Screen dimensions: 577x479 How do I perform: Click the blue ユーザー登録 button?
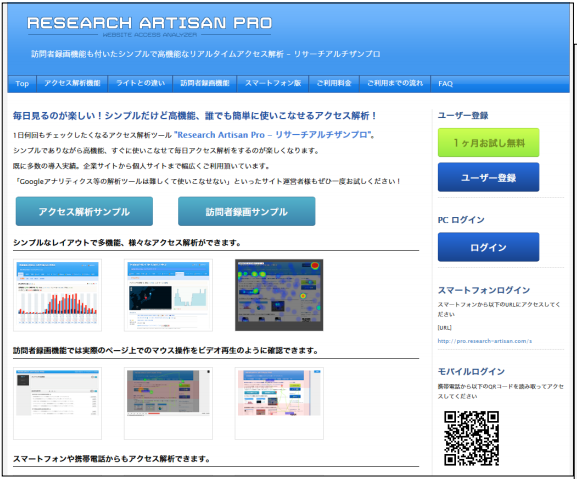point(488,177)
